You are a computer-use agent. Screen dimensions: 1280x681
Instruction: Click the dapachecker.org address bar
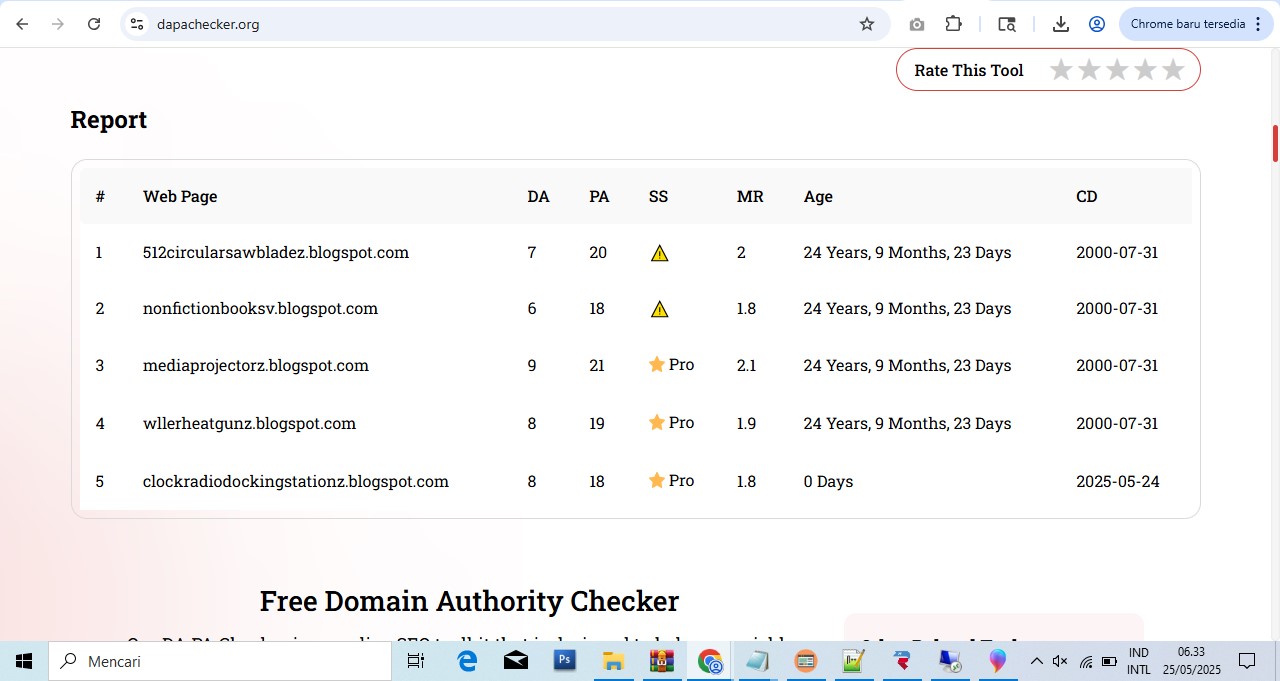point(500,24)
